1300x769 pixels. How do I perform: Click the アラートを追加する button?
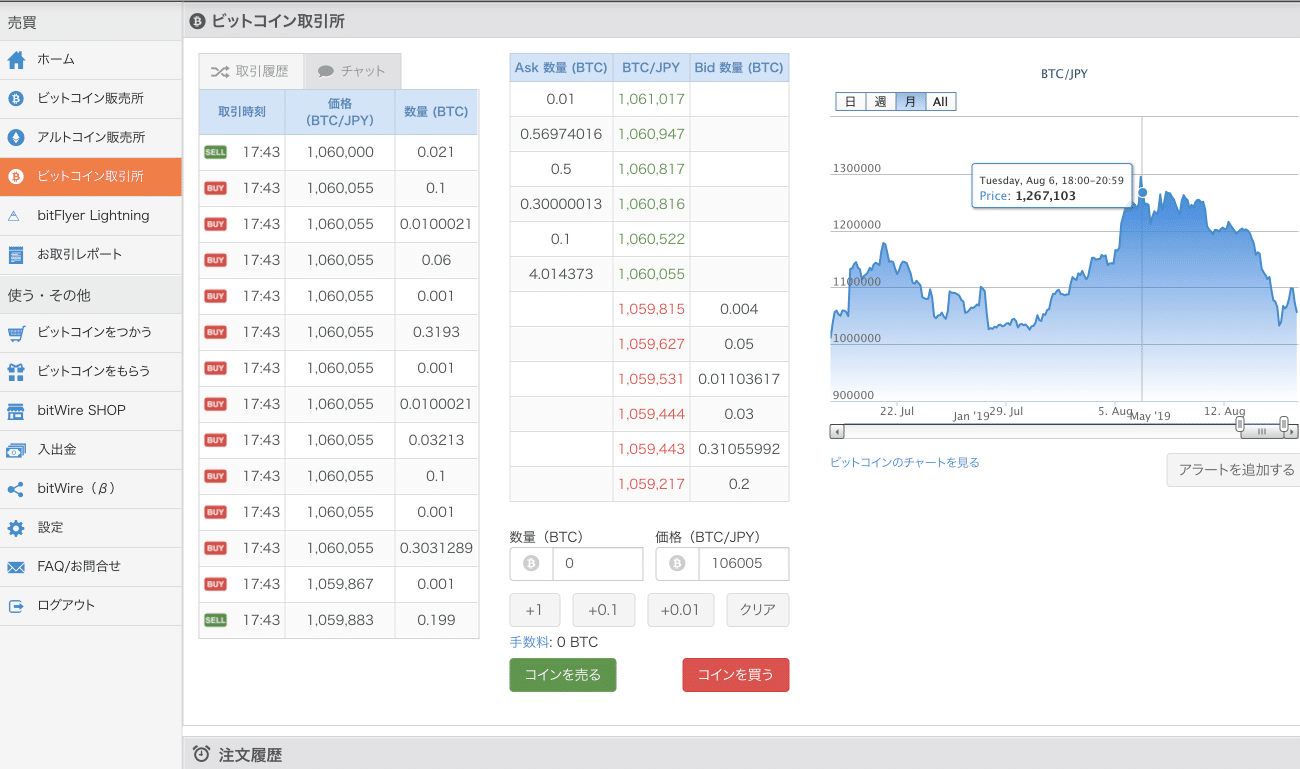pyautogui.click(x=1236, y=470)
